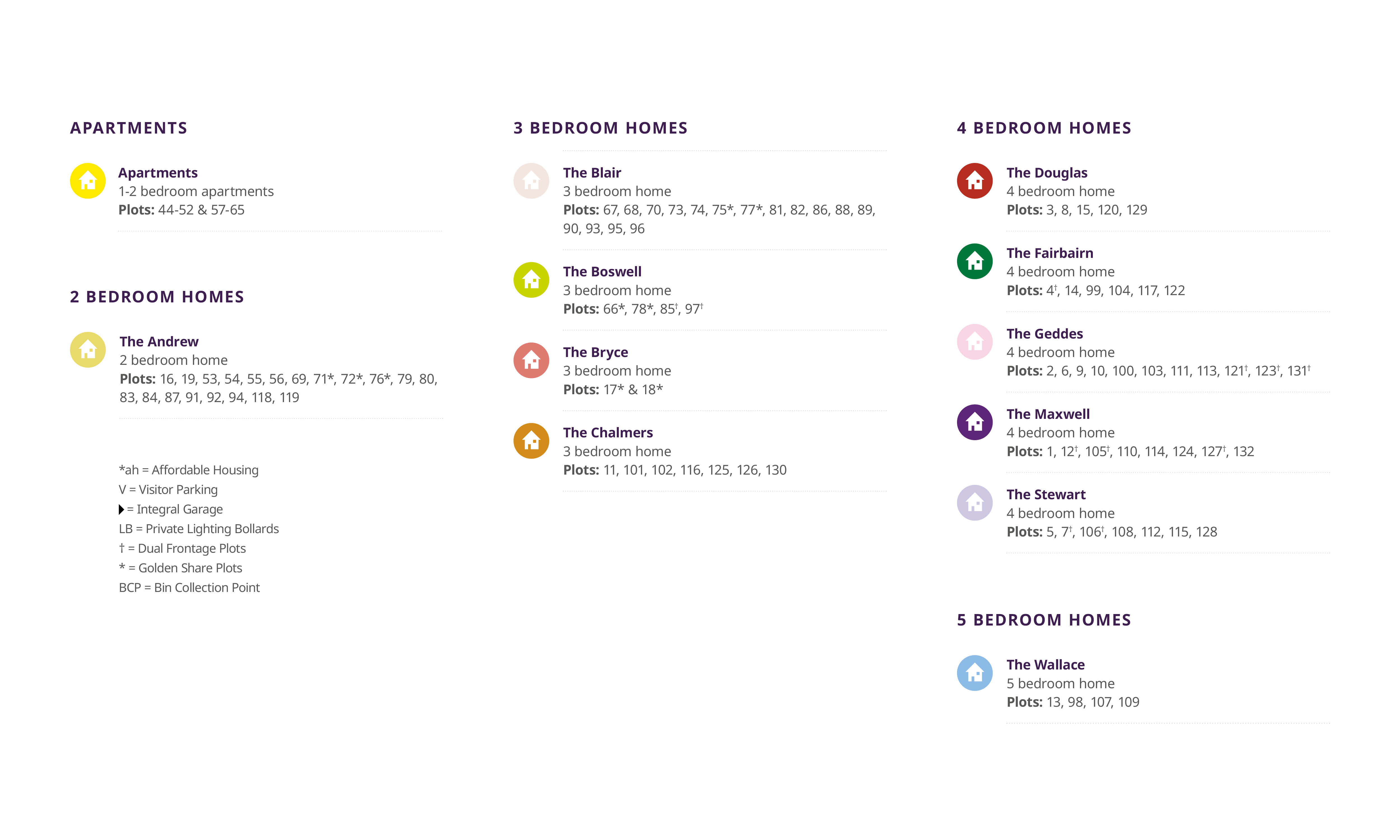Click The Boswell lime green house icon
Screen dimensions: 1400x840
click(x=531, y=280)
